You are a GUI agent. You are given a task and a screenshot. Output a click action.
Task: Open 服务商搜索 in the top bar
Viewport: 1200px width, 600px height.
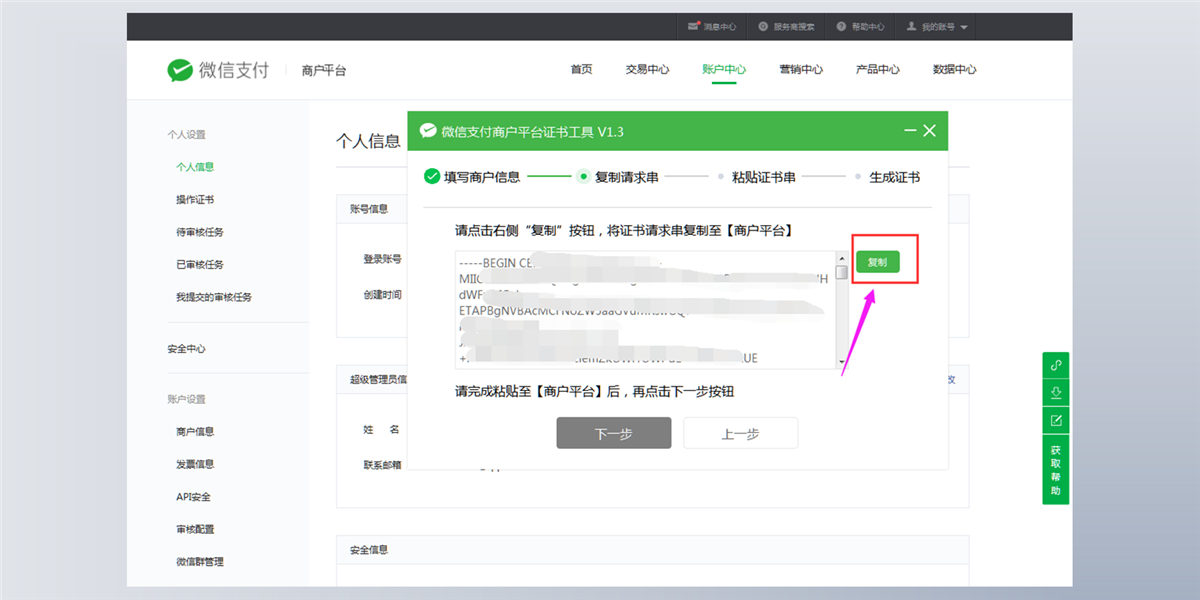pyautogui.click(x=786, y=26)
